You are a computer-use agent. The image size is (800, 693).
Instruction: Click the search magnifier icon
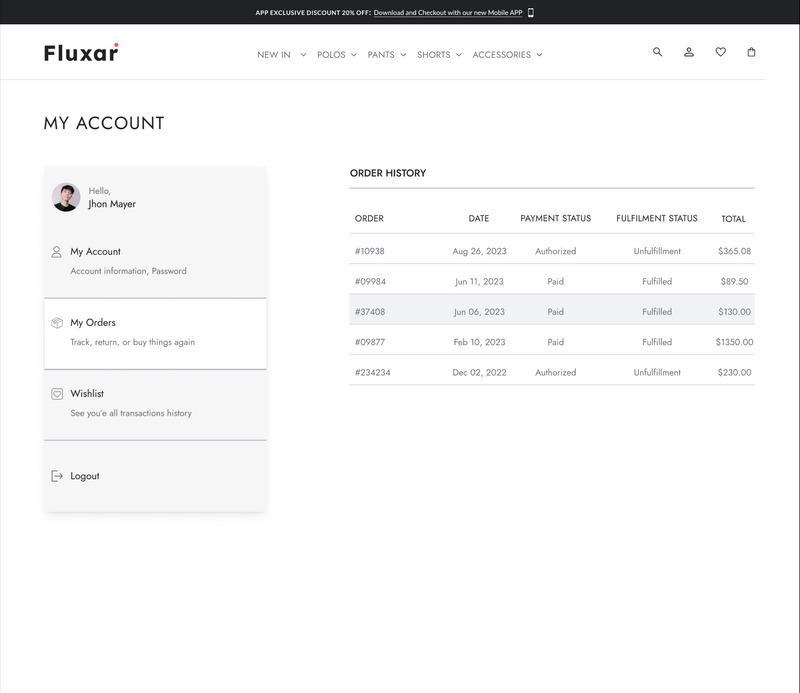click(x=657, y=52)
